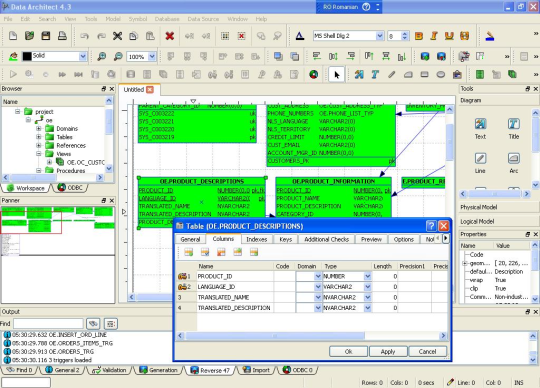Switch to the Indexes tab

[256, 239]
